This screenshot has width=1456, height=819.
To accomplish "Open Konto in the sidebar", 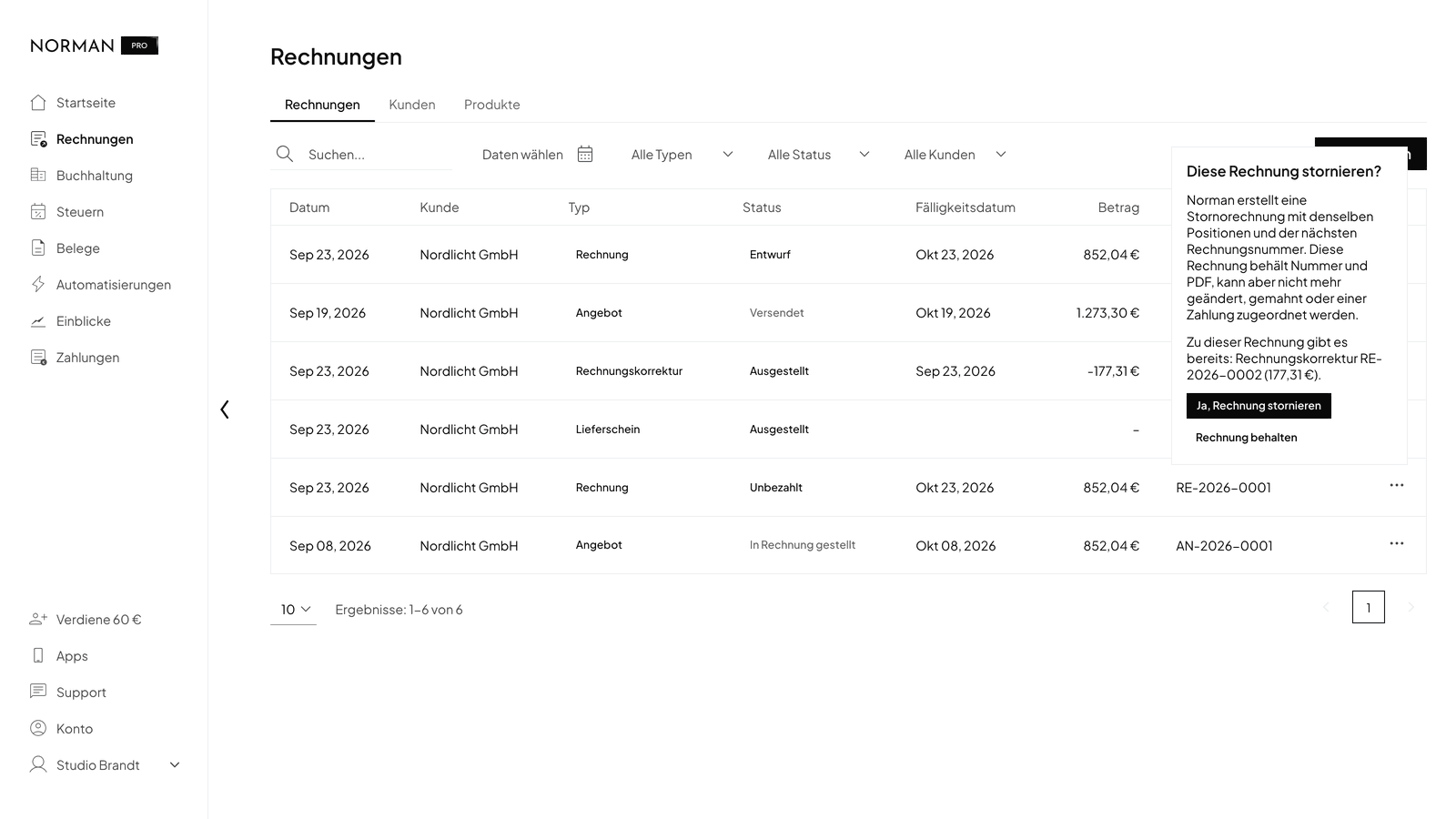I will click(61, 729).
